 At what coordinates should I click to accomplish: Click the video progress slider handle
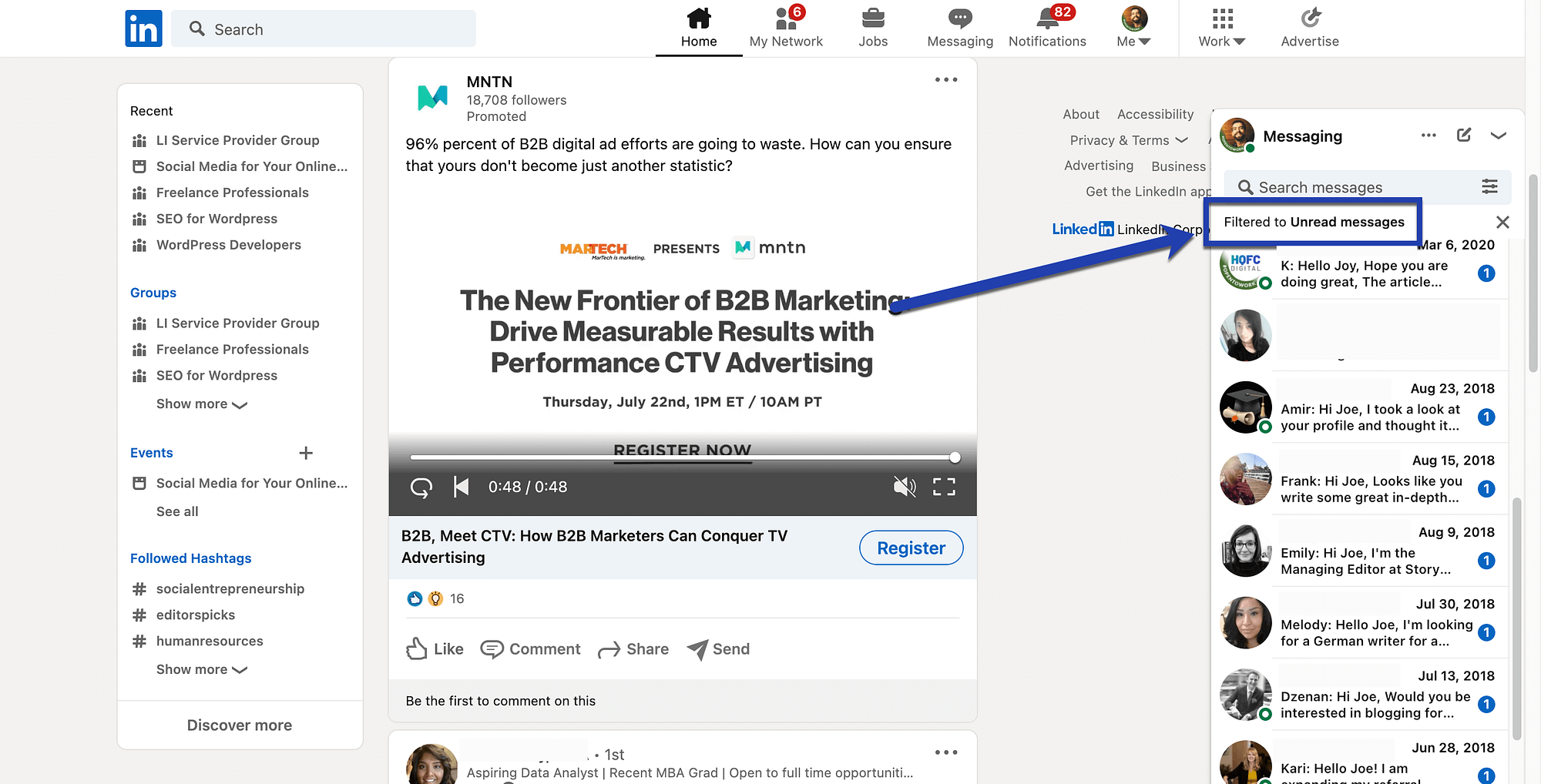click(x=955, y=457)
